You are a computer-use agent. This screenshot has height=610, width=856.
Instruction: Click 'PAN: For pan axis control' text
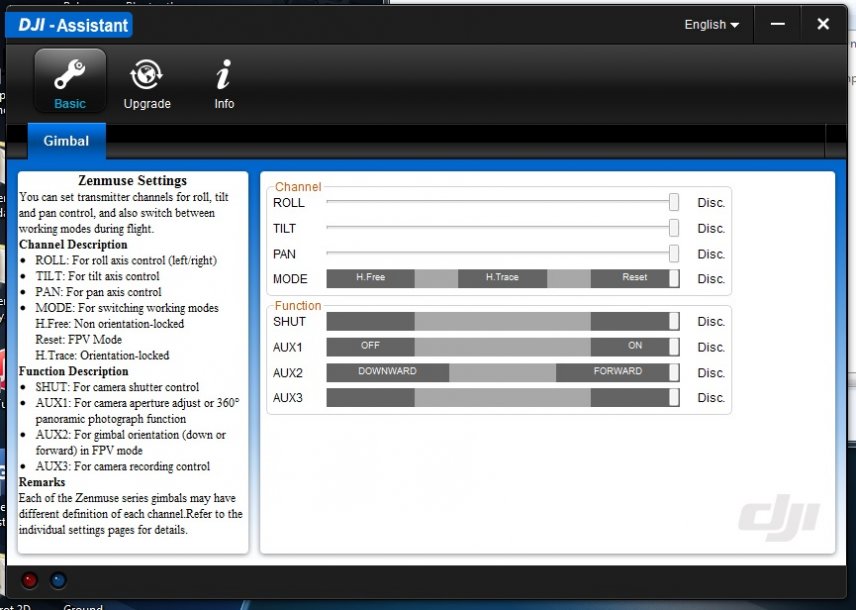click(x=98, y=292)
